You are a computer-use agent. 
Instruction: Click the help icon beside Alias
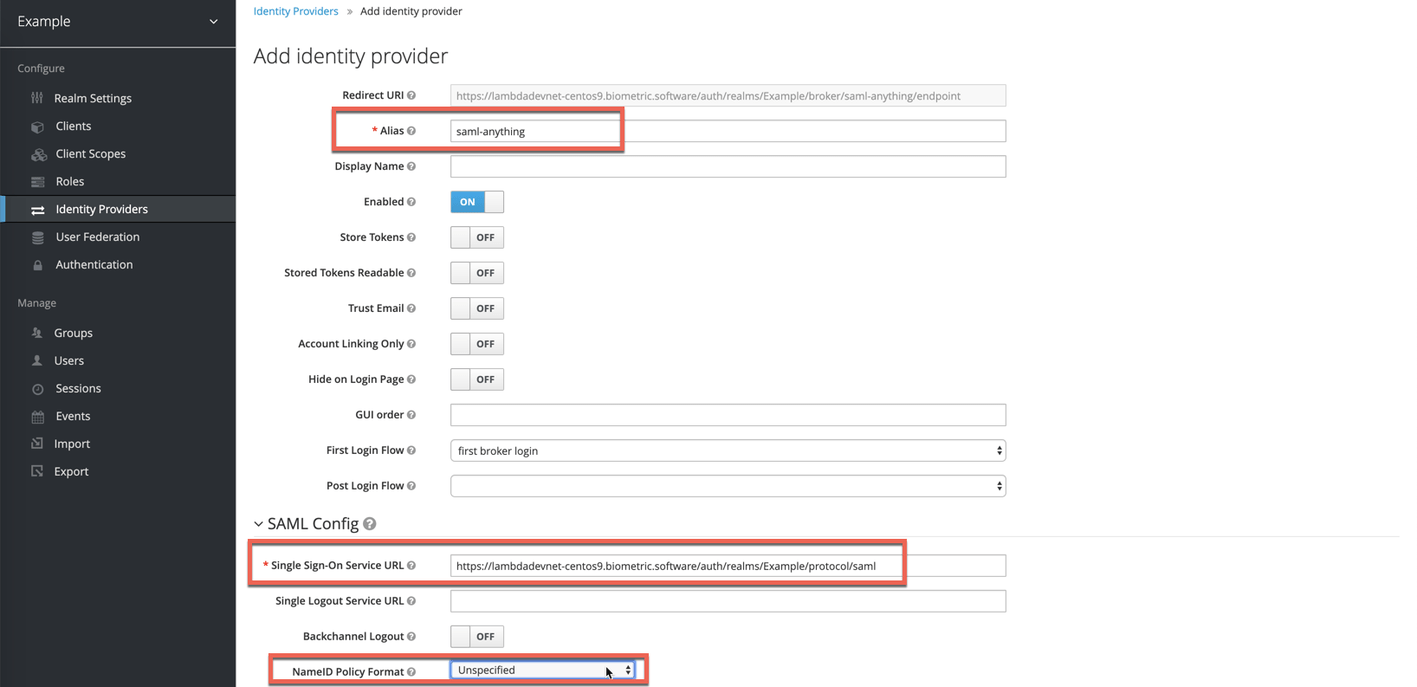pyautogui.click(x=409, y=130)
